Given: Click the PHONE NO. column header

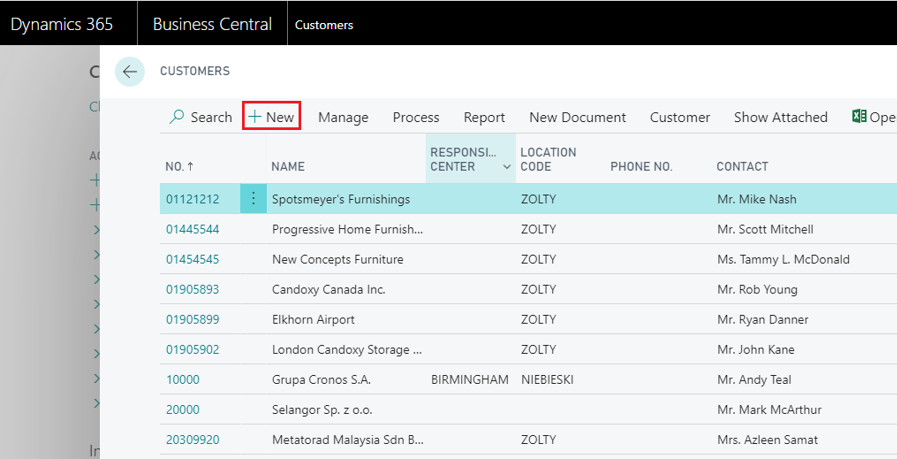Looking at the screenshot, I should [641, 167].
